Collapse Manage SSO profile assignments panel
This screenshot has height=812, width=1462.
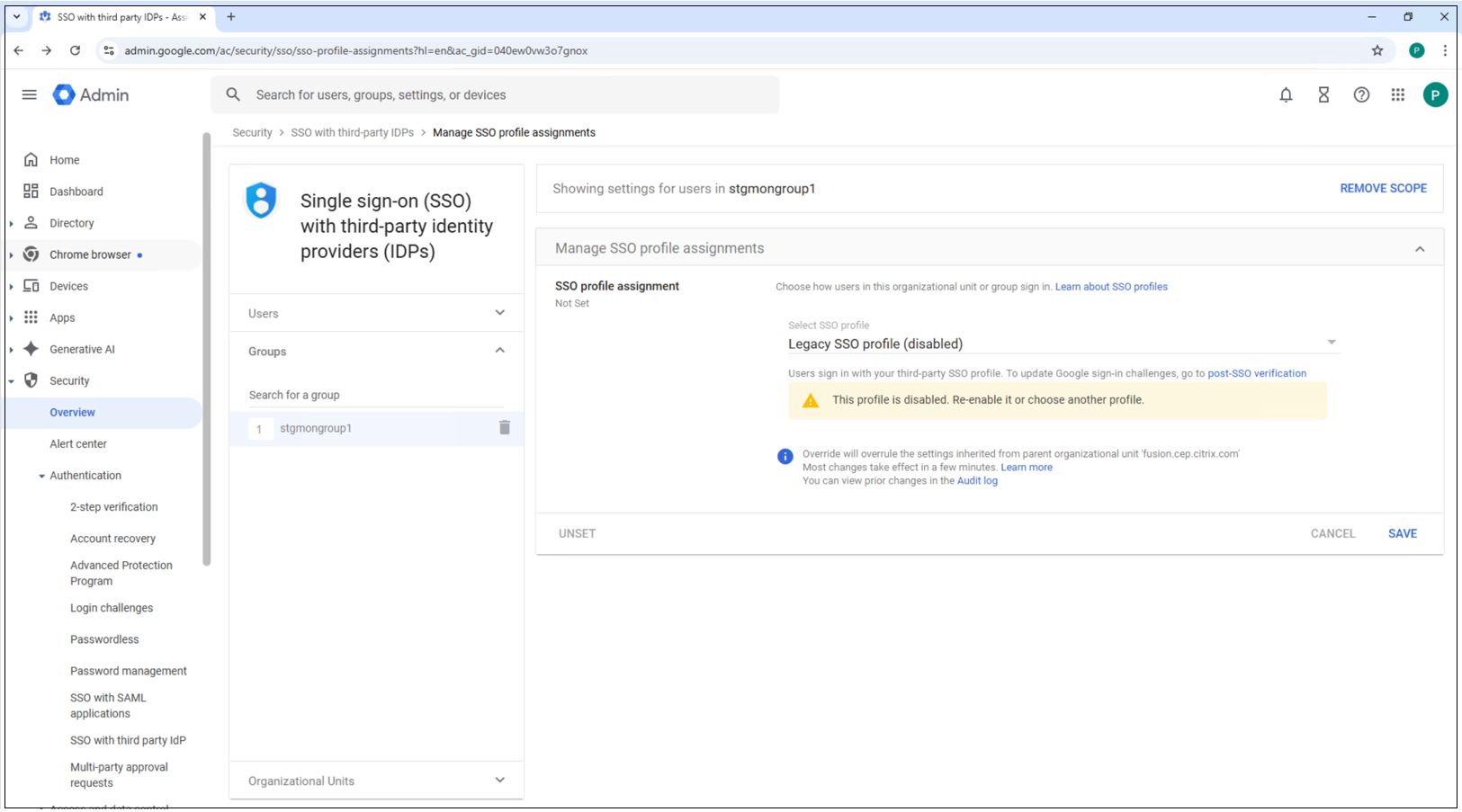(x=1419, y=249)
